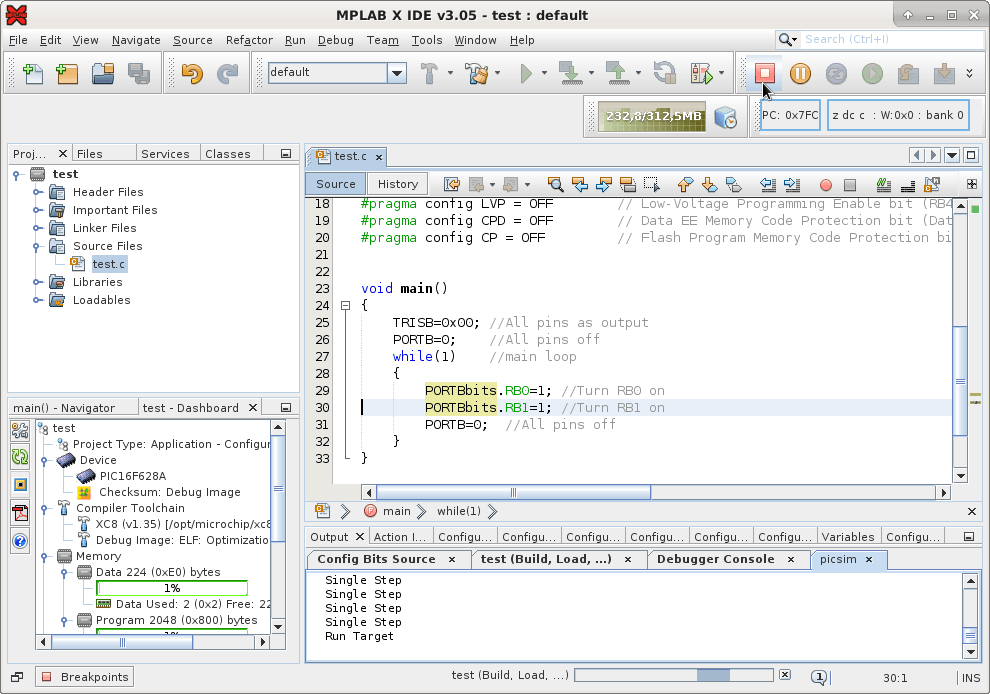Click the blue help icon in Dashboard sidebar

click(20, 541)
